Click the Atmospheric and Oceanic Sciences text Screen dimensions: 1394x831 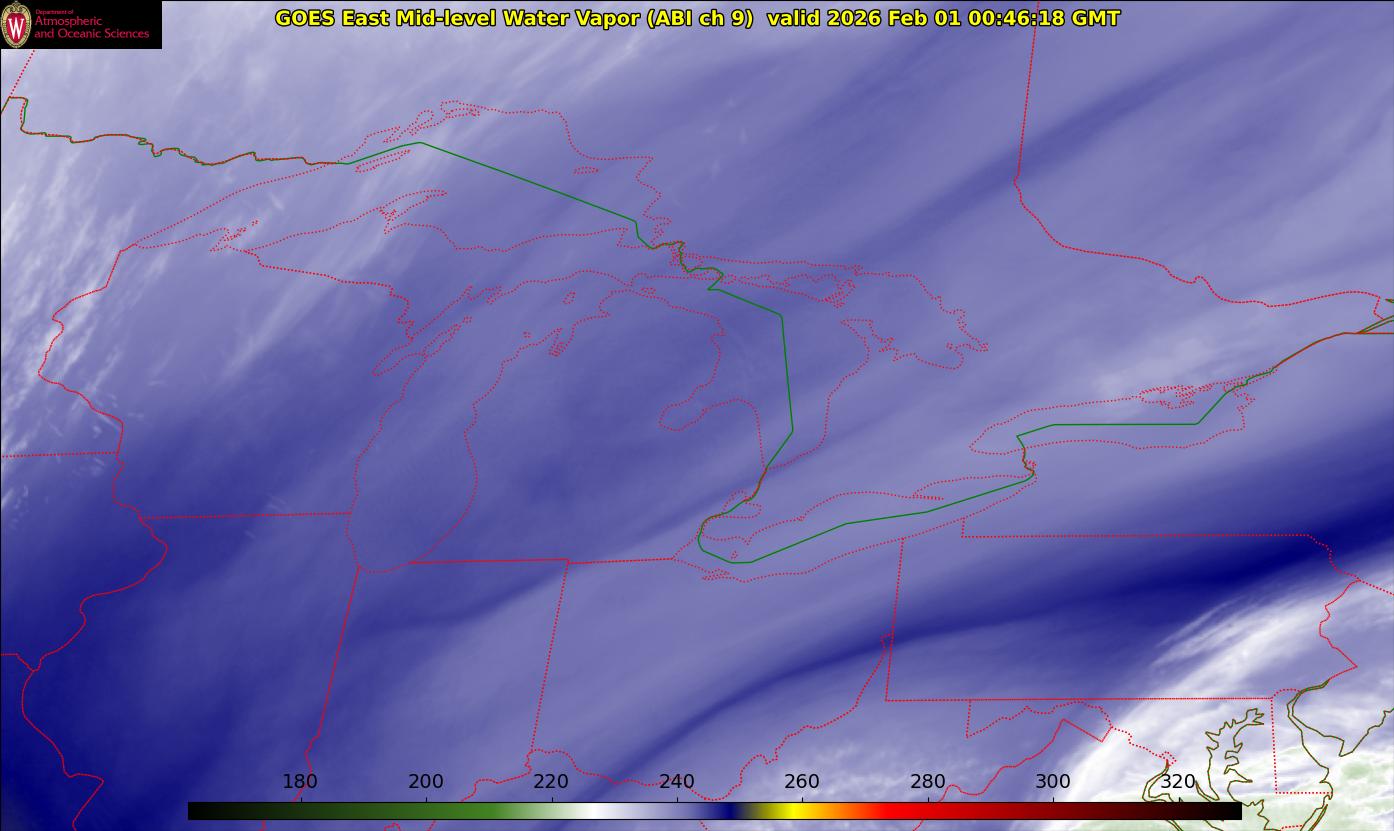(x=92, y=27)
